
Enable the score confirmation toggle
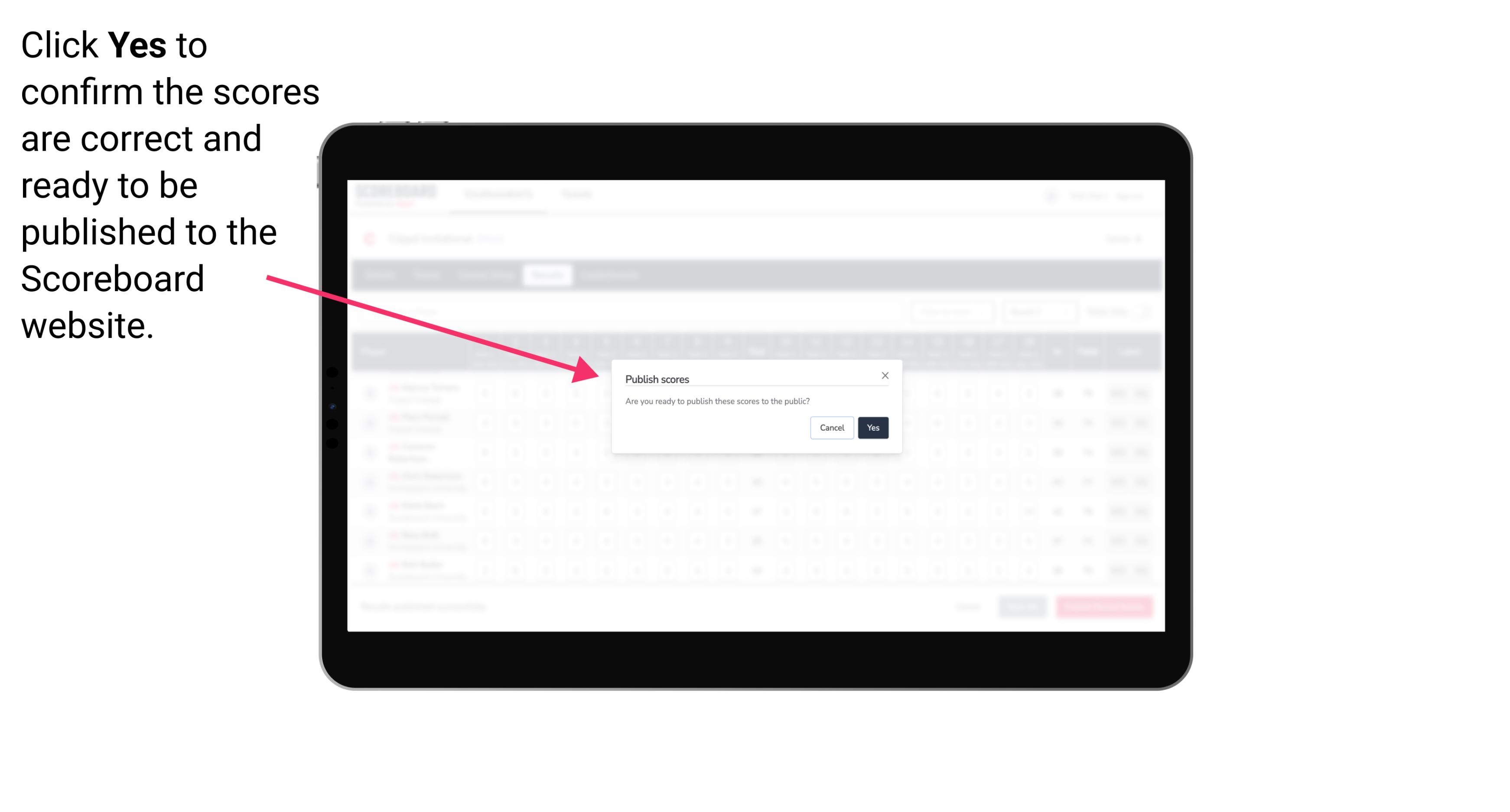pos(871,427)
